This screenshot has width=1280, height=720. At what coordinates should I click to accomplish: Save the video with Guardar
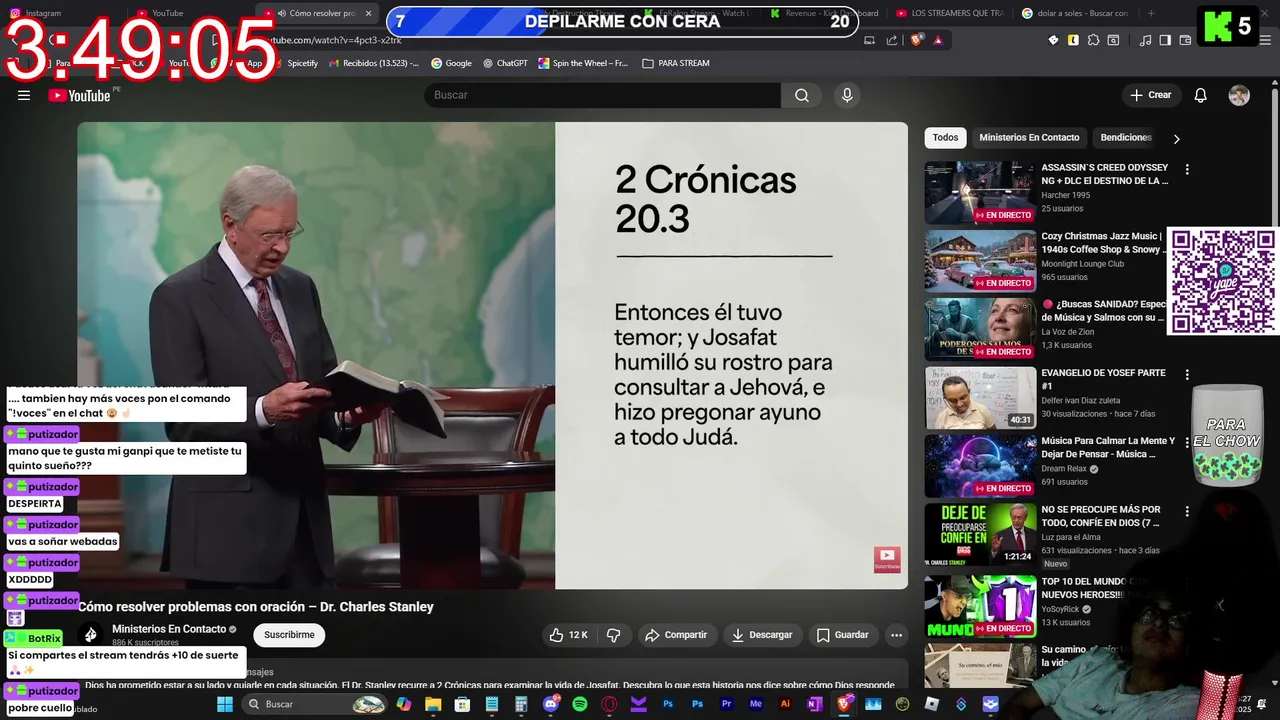coord(842,635)
